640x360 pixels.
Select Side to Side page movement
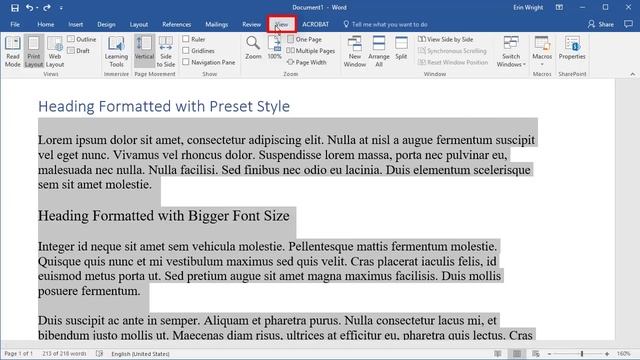[166, 51]
